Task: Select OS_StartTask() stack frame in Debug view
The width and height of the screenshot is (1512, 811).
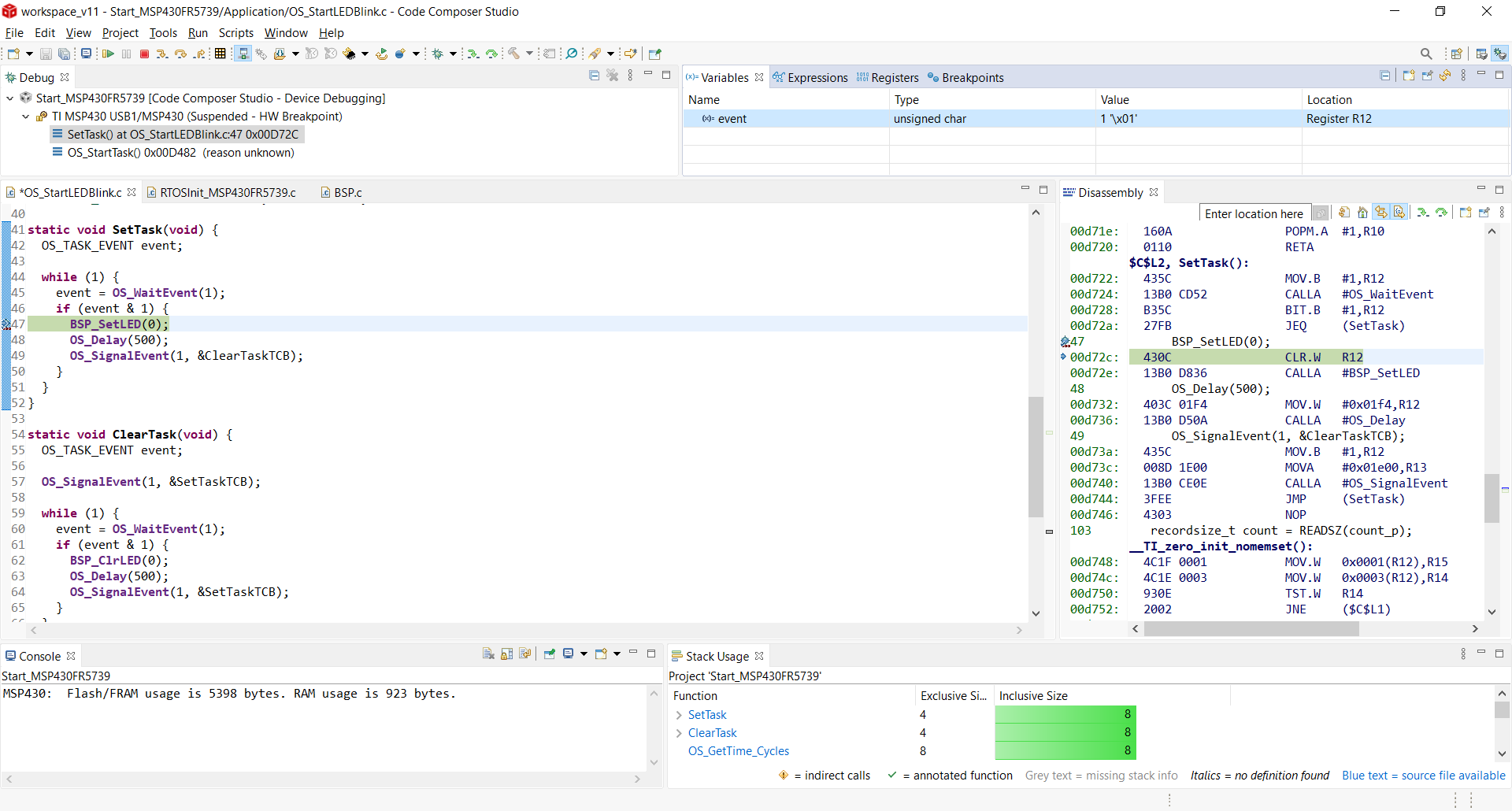Action: point(173,153)
